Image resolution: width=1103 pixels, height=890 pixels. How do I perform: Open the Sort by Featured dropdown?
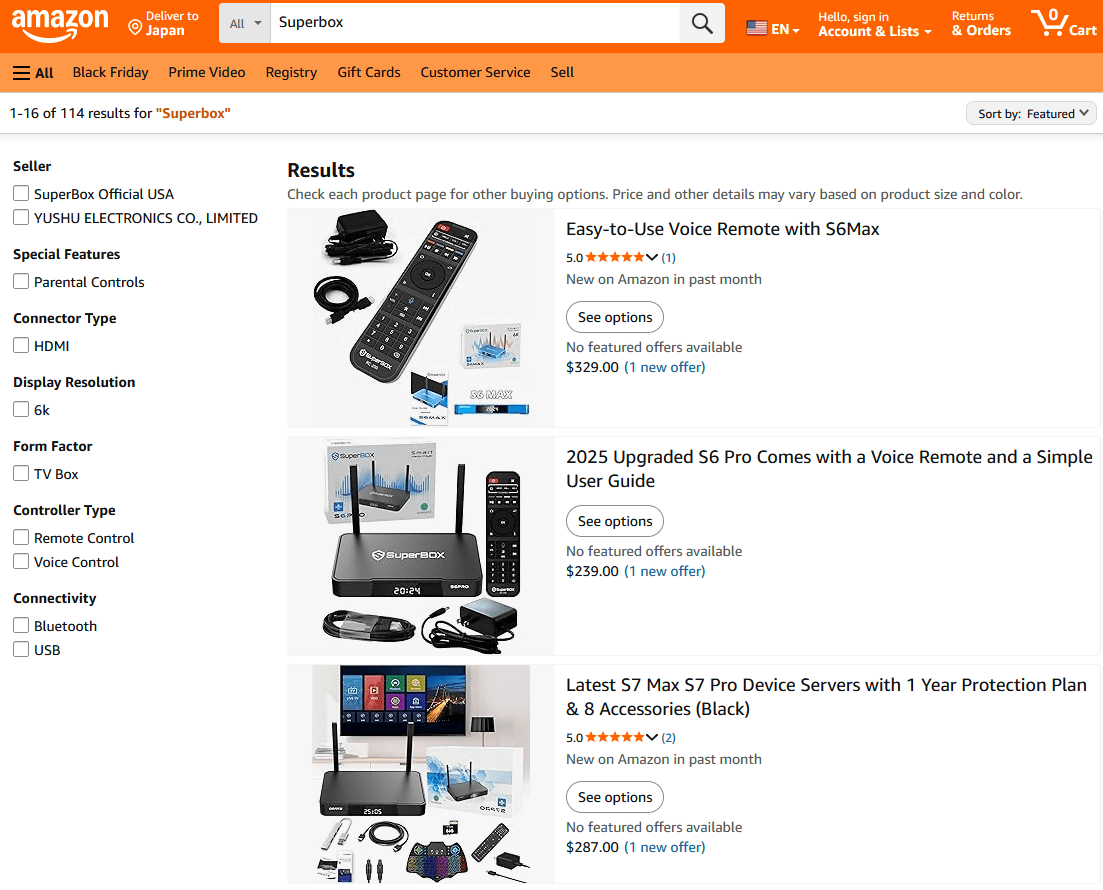click(x=1031, y=114)
